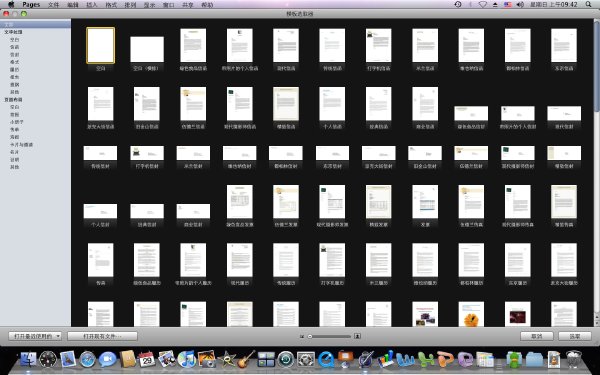This screenshot has height=375, width=600.
Task: Launch Microsoft Excel green X icon
Action: click(x=425, y=359)
